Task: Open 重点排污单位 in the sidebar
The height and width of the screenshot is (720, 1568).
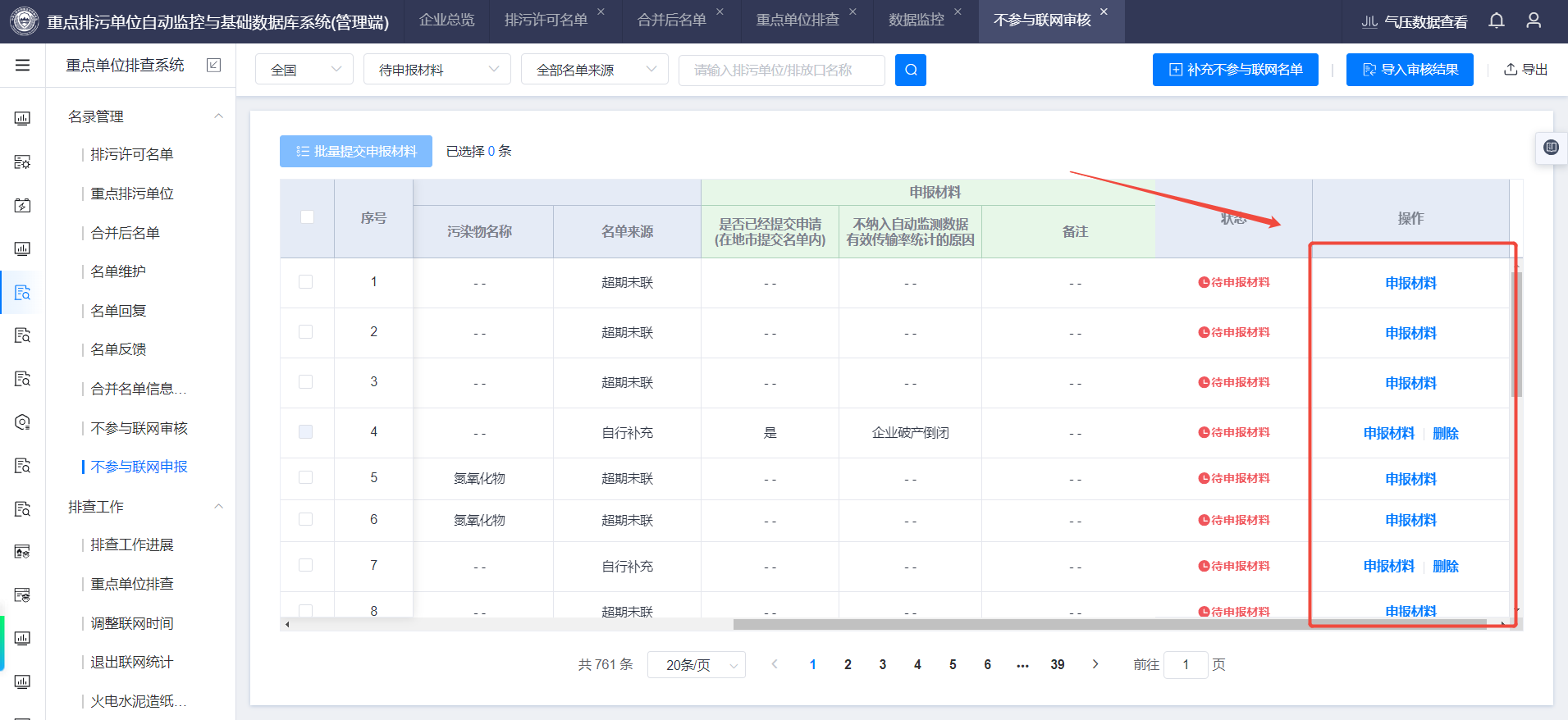Action: tap(132, 194)
